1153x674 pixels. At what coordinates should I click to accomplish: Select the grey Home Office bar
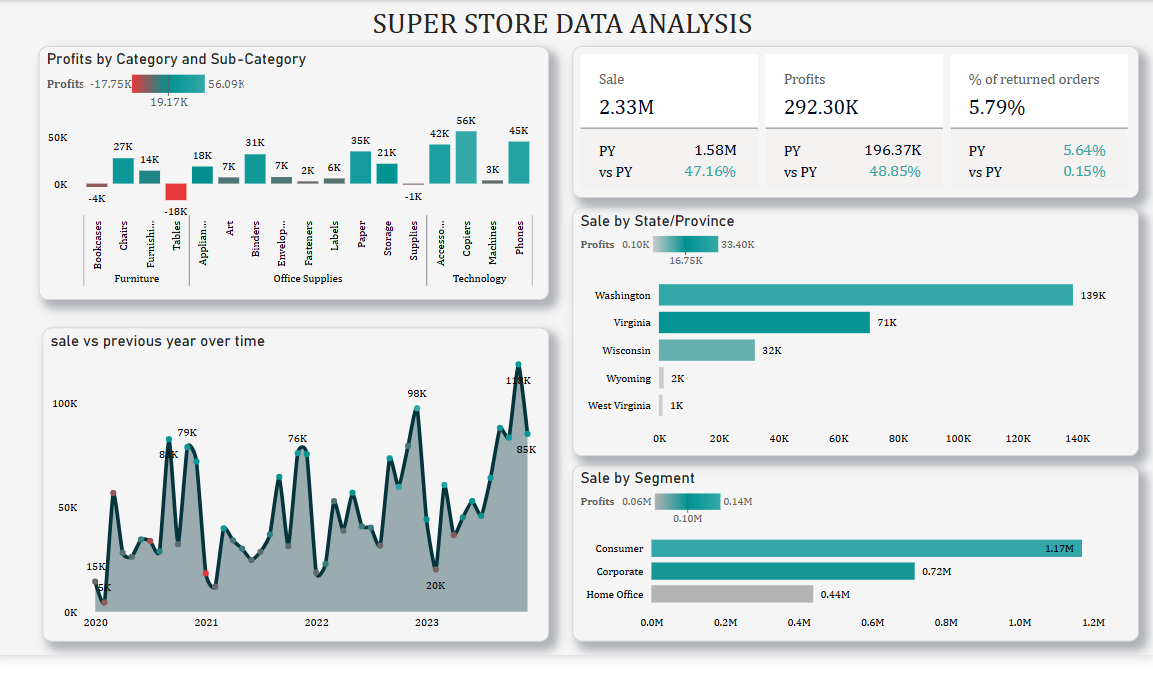point(731,594)
